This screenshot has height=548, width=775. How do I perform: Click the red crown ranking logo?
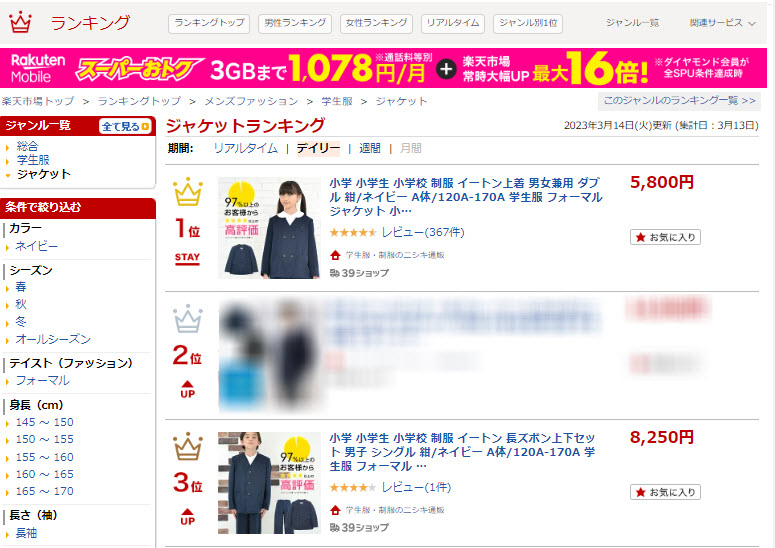tap(21, 22)
